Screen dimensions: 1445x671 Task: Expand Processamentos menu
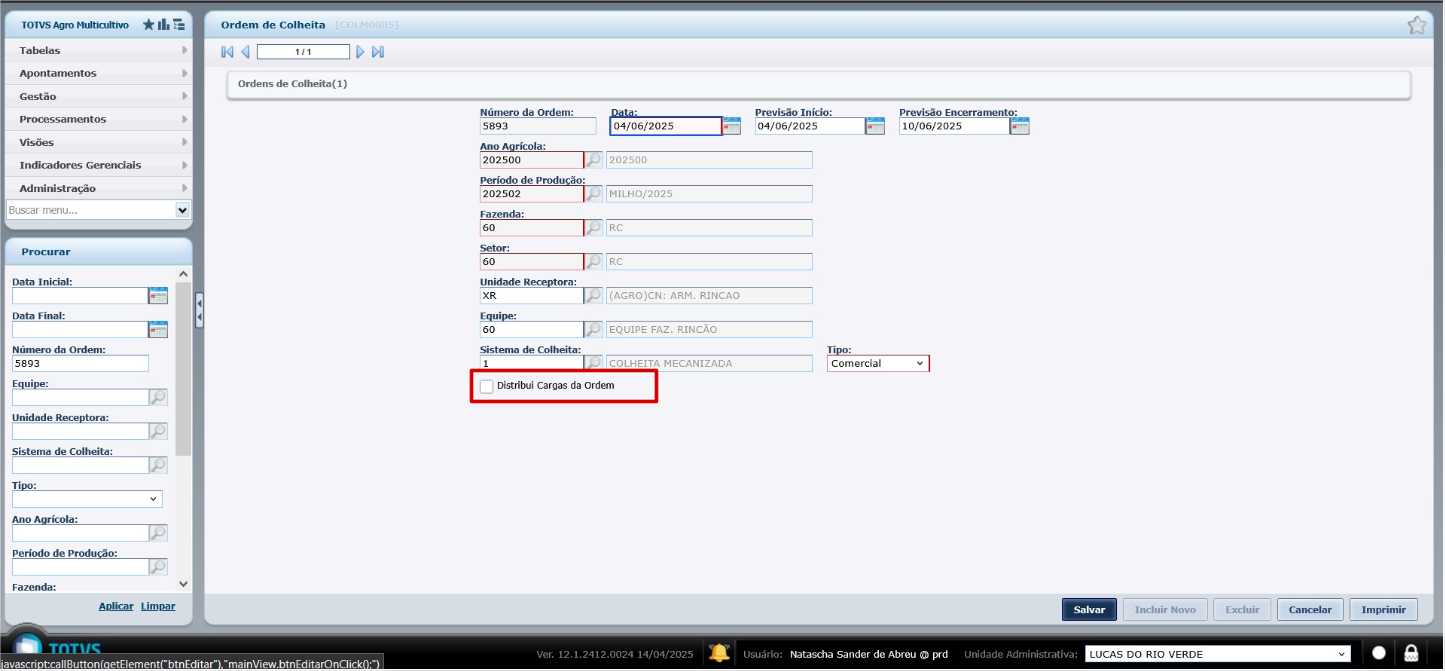[98, 119]
